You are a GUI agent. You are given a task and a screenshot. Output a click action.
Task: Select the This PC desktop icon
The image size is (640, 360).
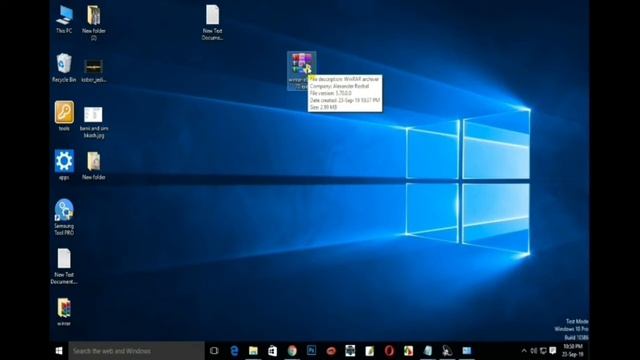(64, 19)
